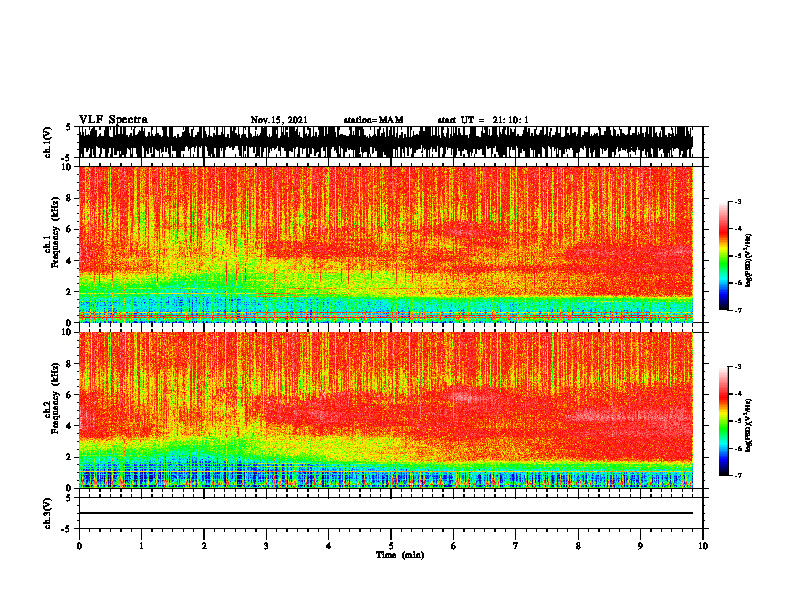Click time axis tick label "10"
792x612 pixels.
click(x=703, y=546)
